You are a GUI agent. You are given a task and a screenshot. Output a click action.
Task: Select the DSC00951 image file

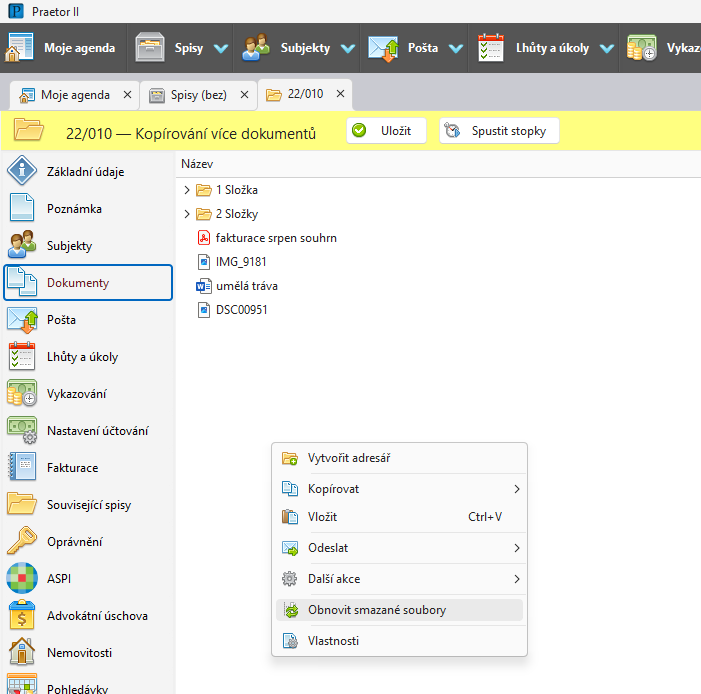click(x=232, y=310)
